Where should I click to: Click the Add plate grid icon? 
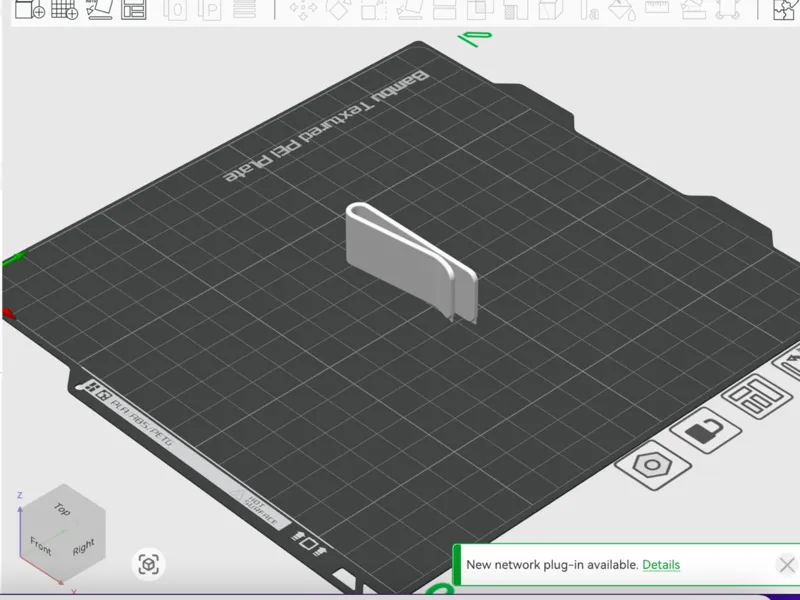click(64, 9)
